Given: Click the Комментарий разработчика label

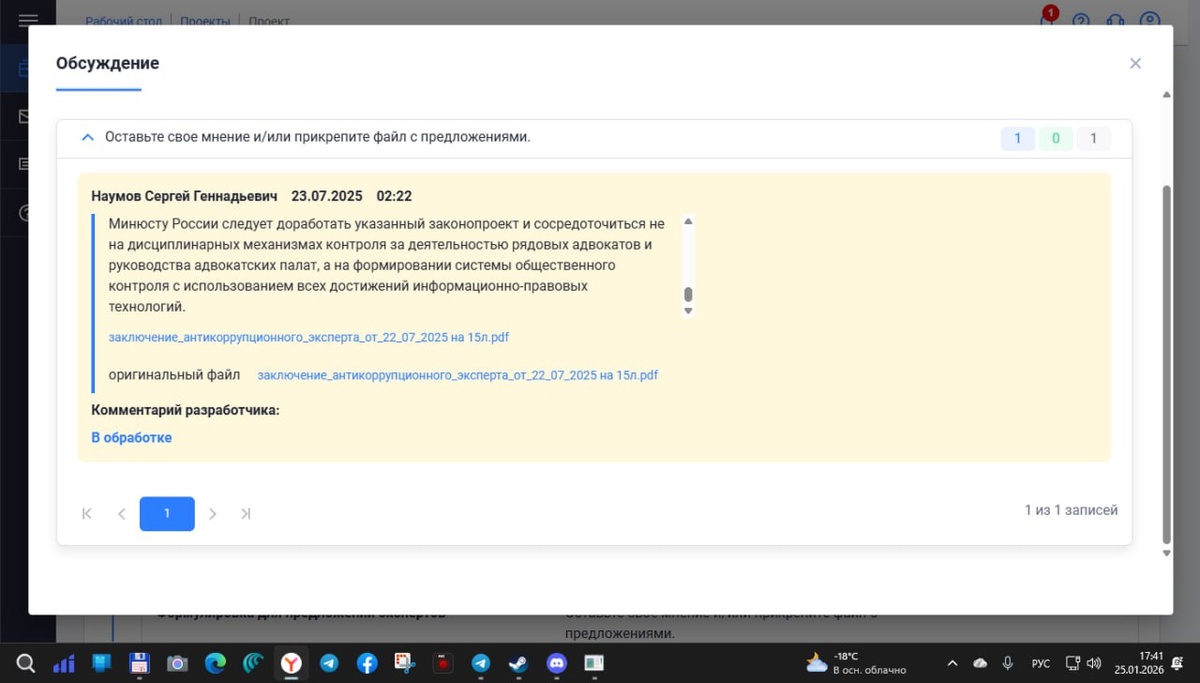Looking at the screenshot, I should (x=185, y=410).
